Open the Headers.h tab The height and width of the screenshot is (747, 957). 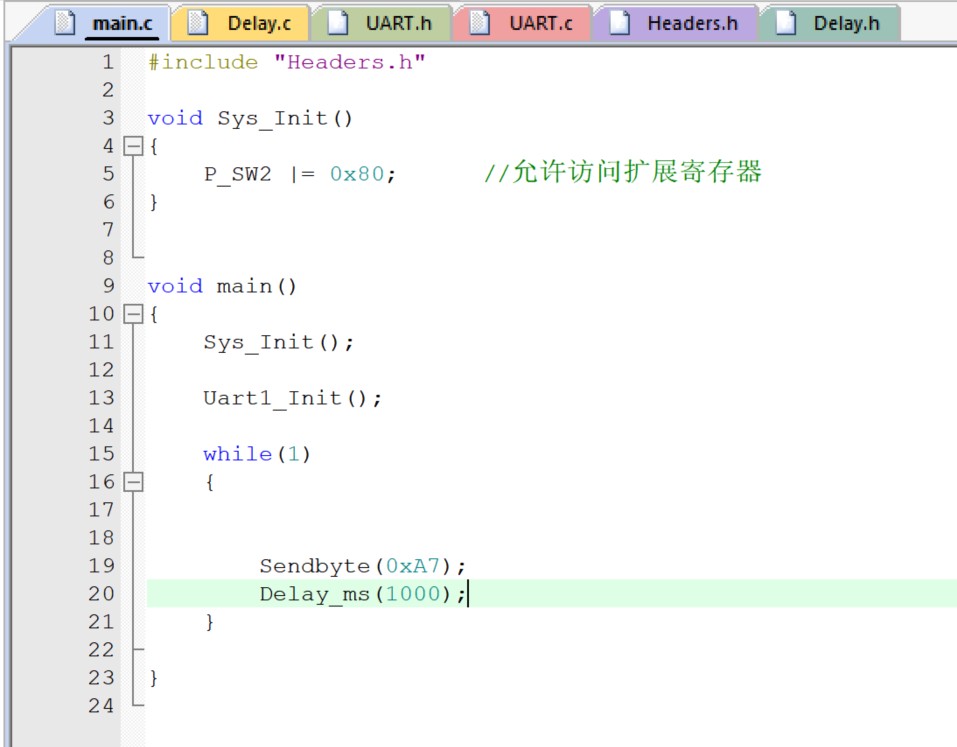[692, 22]
